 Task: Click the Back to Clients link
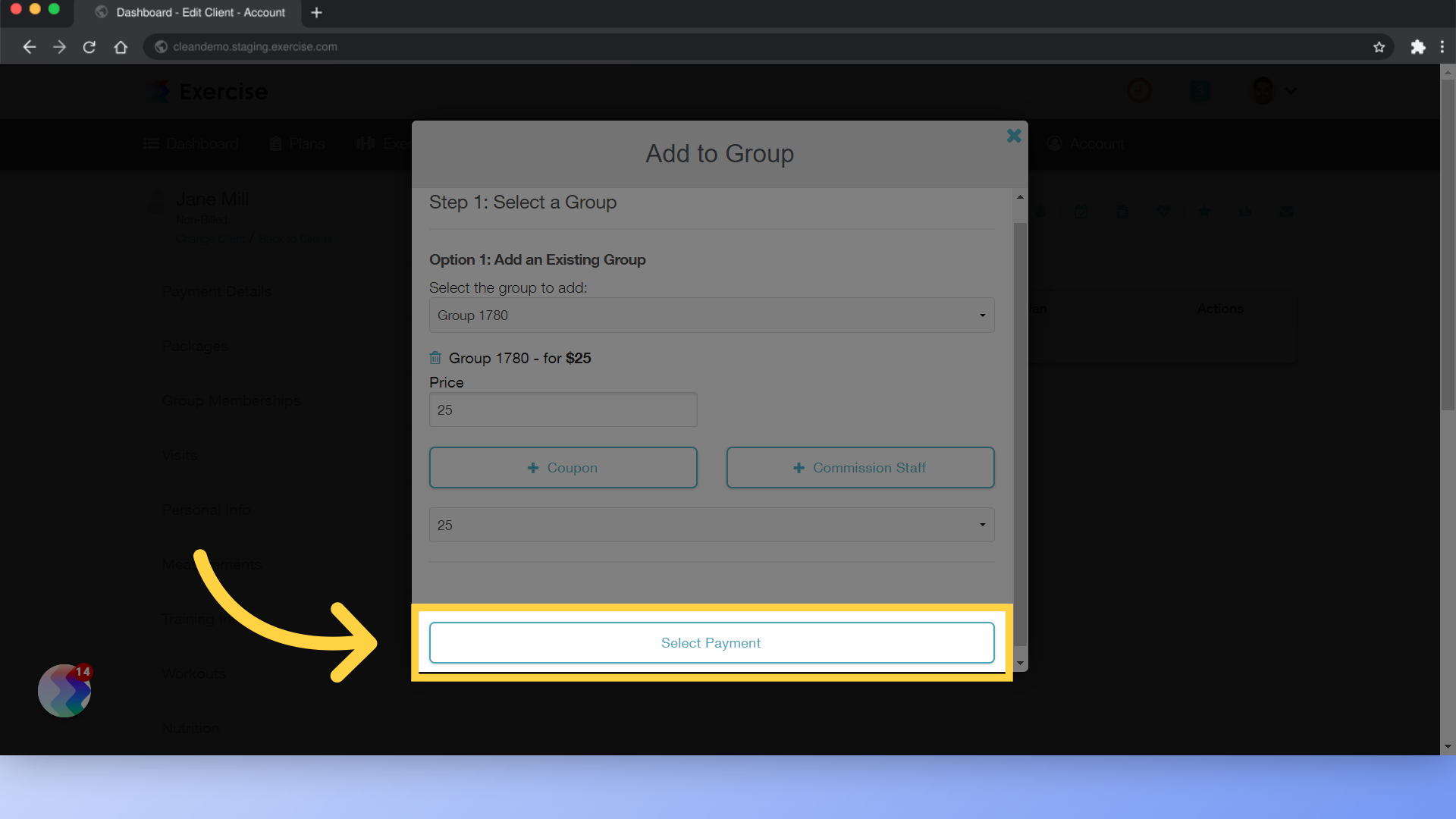(295, 239)
